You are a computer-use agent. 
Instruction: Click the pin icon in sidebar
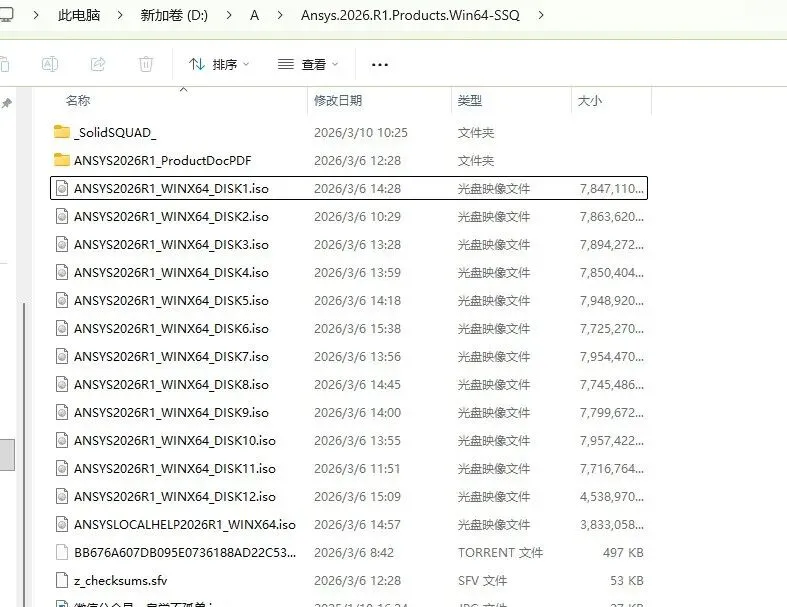[x=7, y=103]
